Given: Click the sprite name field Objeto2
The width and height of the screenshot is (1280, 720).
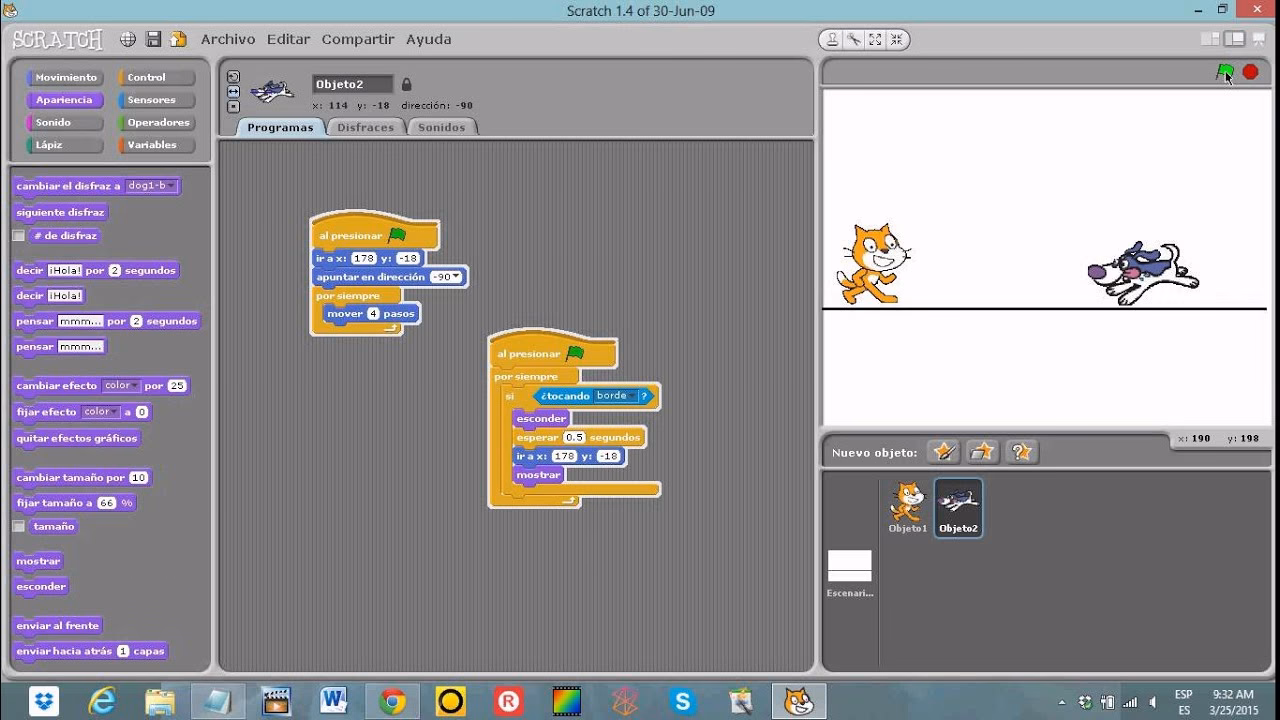Looking at the screenshot, I should click(x=352, y=85).
